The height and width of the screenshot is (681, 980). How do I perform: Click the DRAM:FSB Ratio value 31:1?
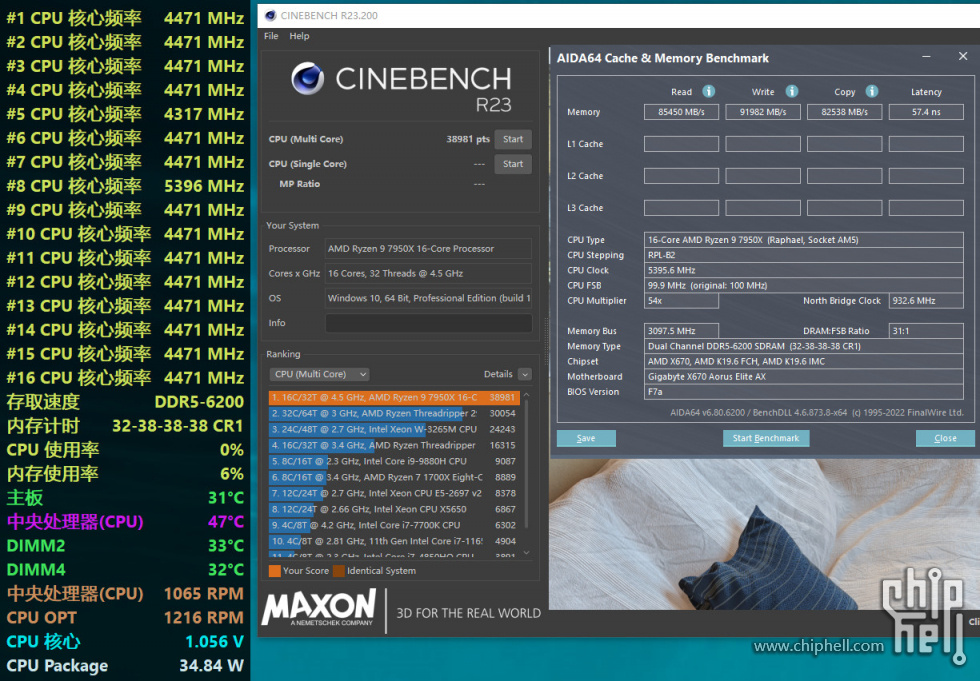point(926,331)
